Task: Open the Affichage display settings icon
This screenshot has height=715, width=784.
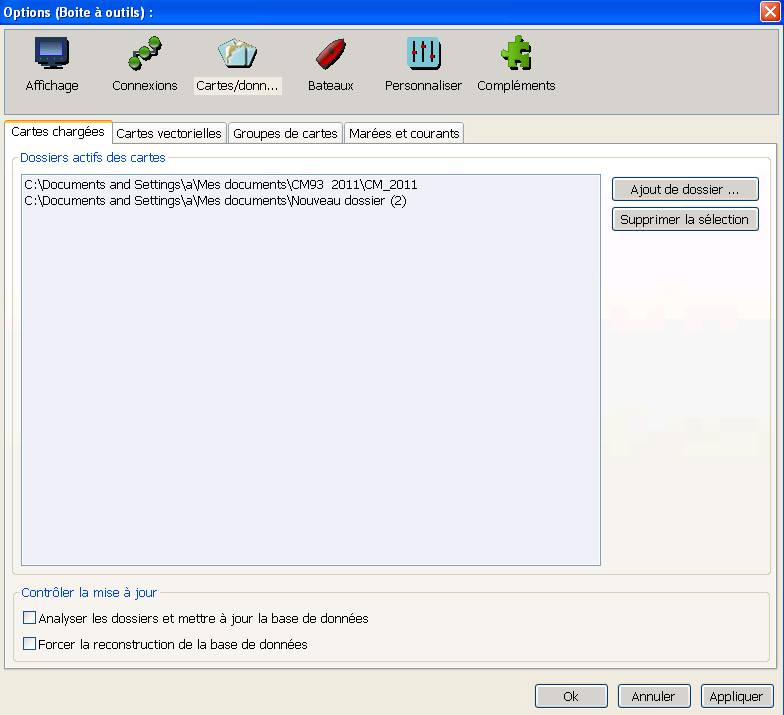Action: 52,55
